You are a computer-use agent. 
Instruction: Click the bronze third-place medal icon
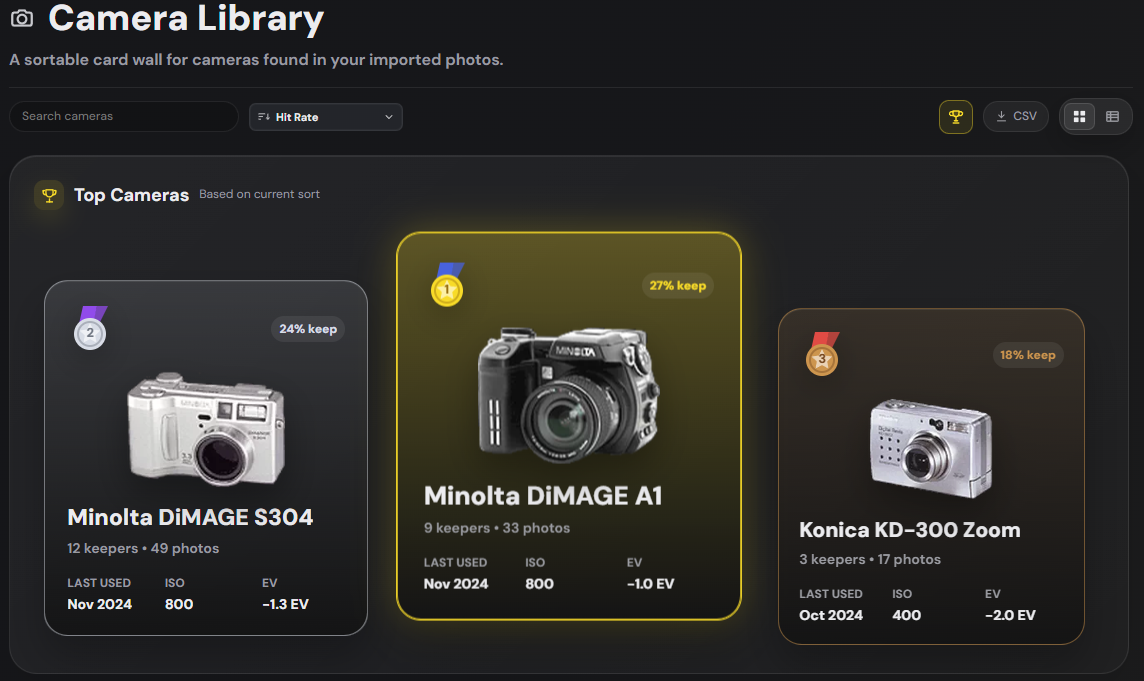point(822,354)
